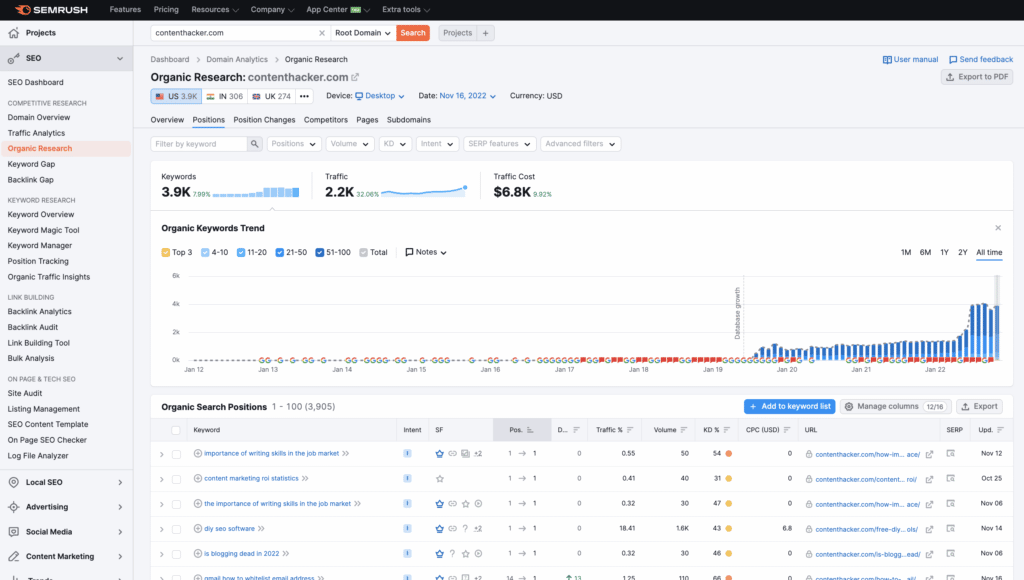Select the US 3.9K database button
1024x580 pixels.
point(176,96)
